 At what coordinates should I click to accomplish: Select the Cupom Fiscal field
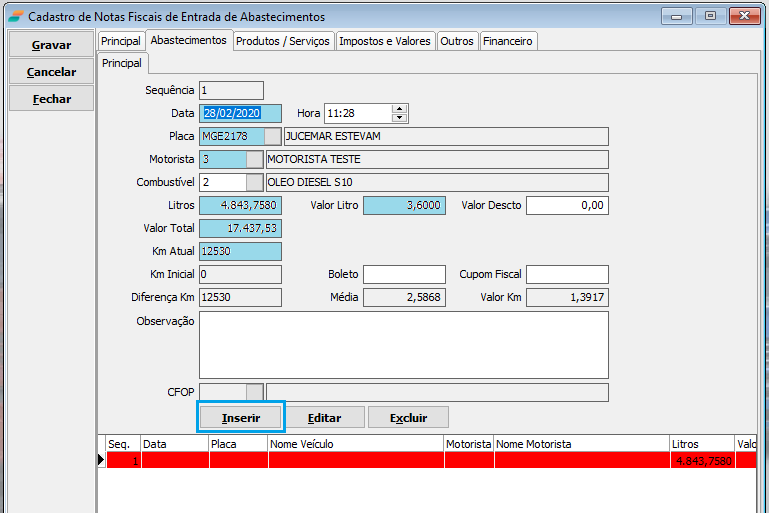(x=567, y=274)
